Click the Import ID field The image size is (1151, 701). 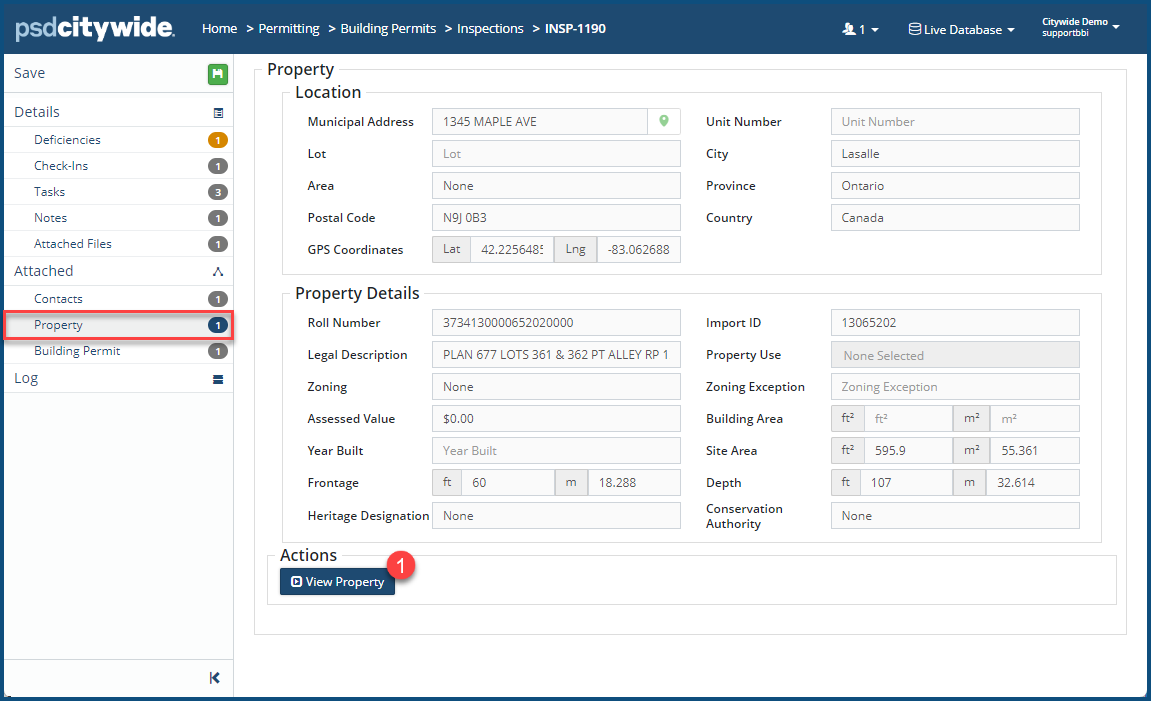955,322
